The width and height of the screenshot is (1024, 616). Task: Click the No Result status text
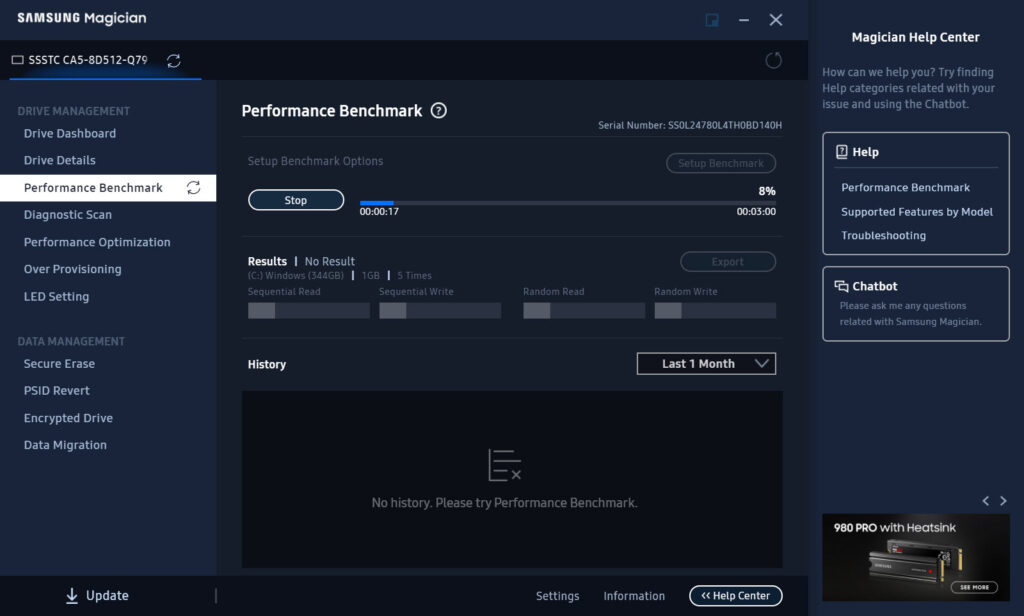(330, 261)
